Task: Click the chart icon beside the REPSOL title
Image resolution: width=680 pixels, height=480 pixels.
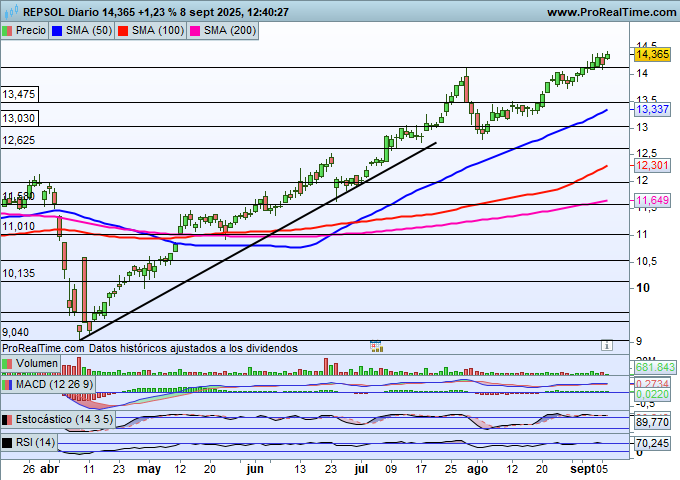Action: click(10, 11)
